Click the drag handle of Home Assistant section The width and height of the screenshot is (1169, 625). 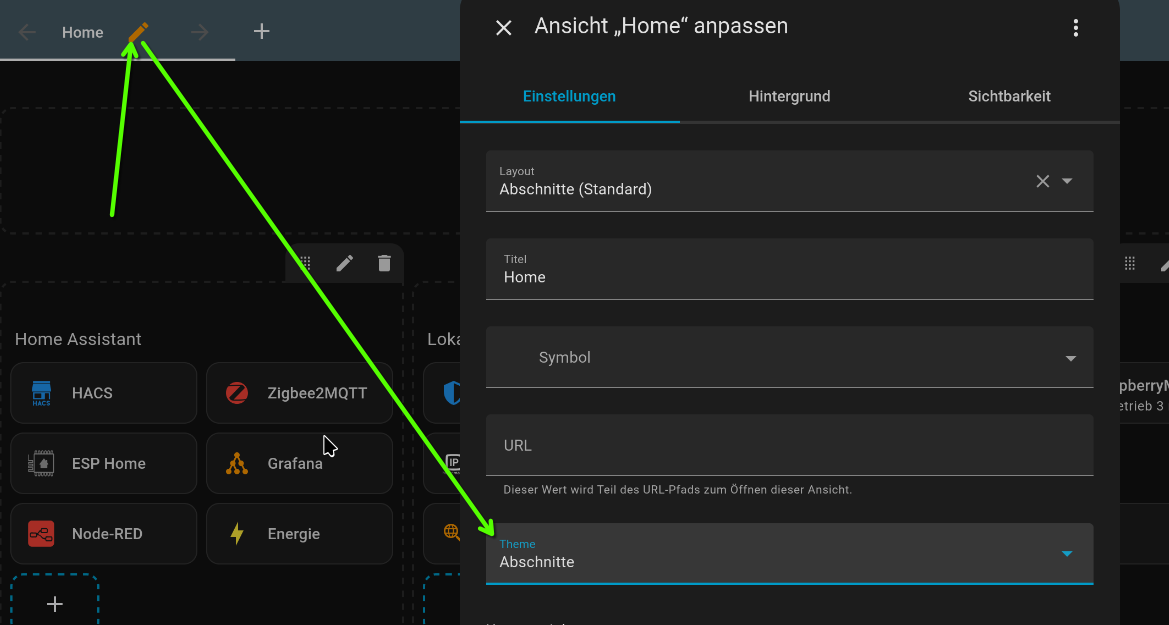click(x=306, y=263)
